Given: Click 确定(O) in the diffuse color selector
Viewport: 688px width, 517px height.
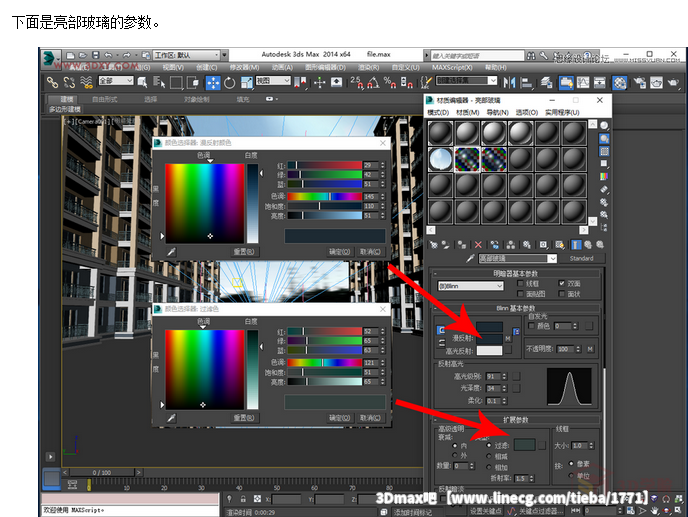Looking at the screenshot, I should [340, 252].
